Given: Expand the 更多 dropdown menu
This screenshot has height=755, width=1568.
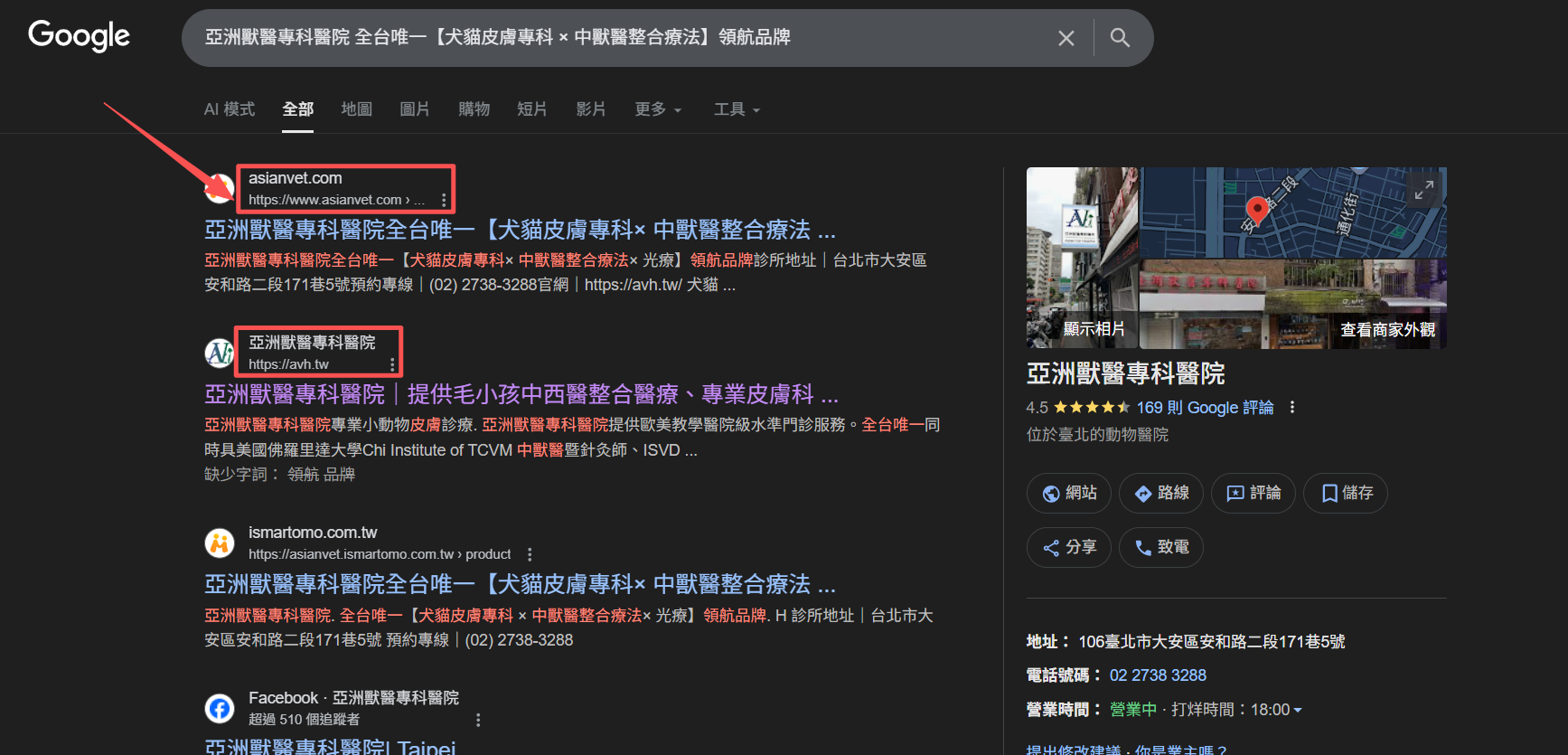Looking at the screenshot, I should [x=658, y=109].
